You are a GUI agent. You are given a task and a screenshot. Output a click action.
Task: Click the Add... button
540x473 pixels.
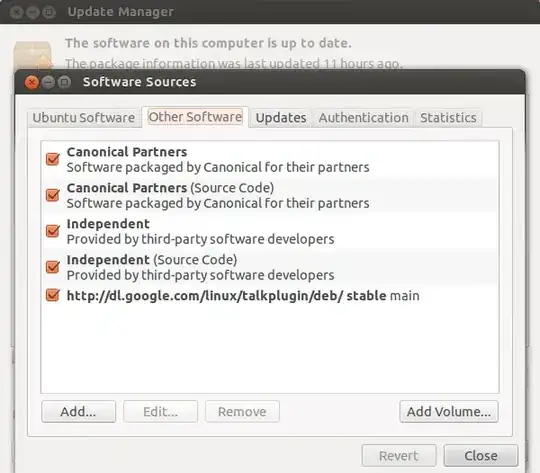tap(79, 411)
